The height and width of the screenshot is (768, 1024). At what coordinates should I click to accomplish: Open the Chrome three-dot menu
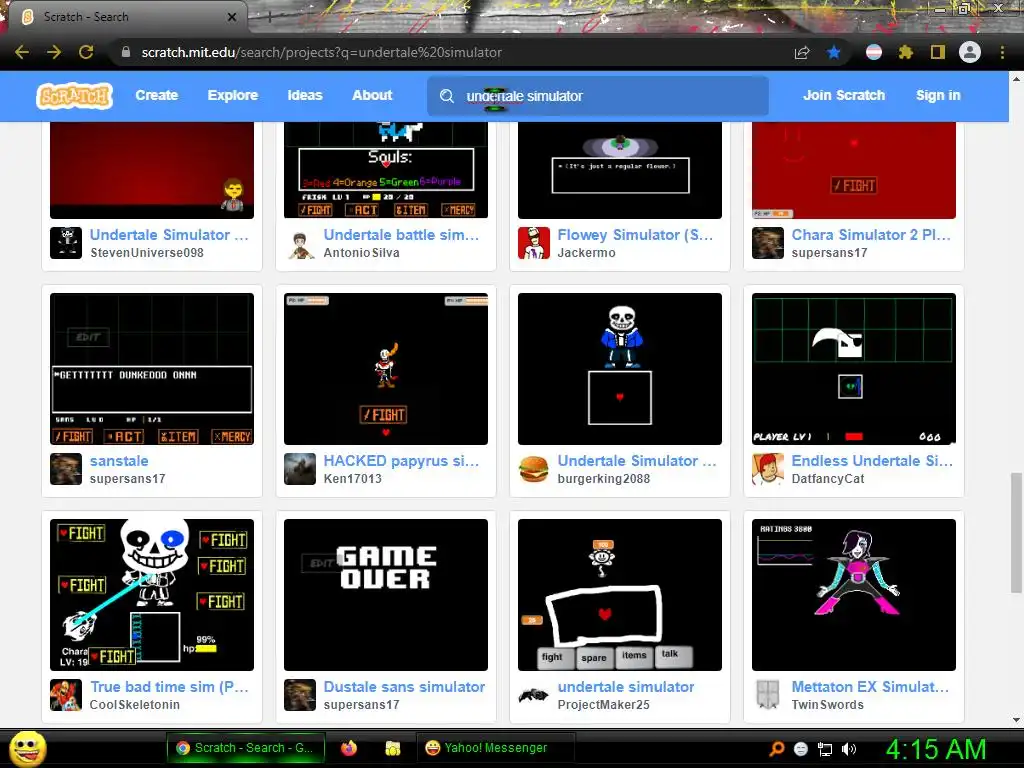(x=1002, y=52)
